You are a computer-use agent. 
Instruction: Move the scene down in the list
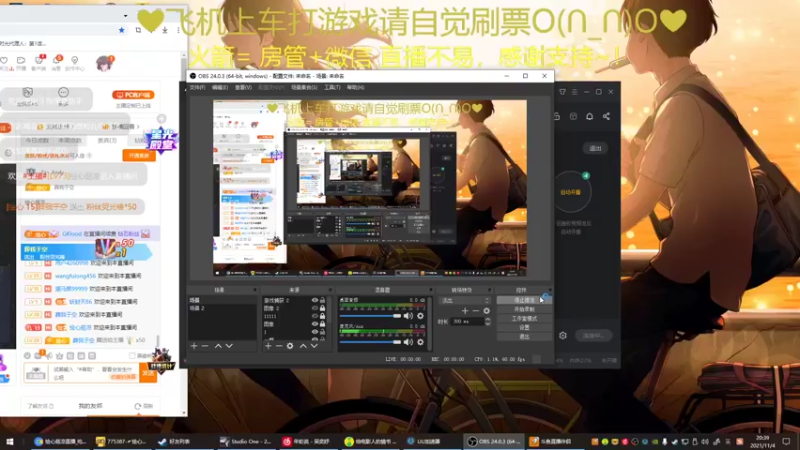click(x=229, y=346)
